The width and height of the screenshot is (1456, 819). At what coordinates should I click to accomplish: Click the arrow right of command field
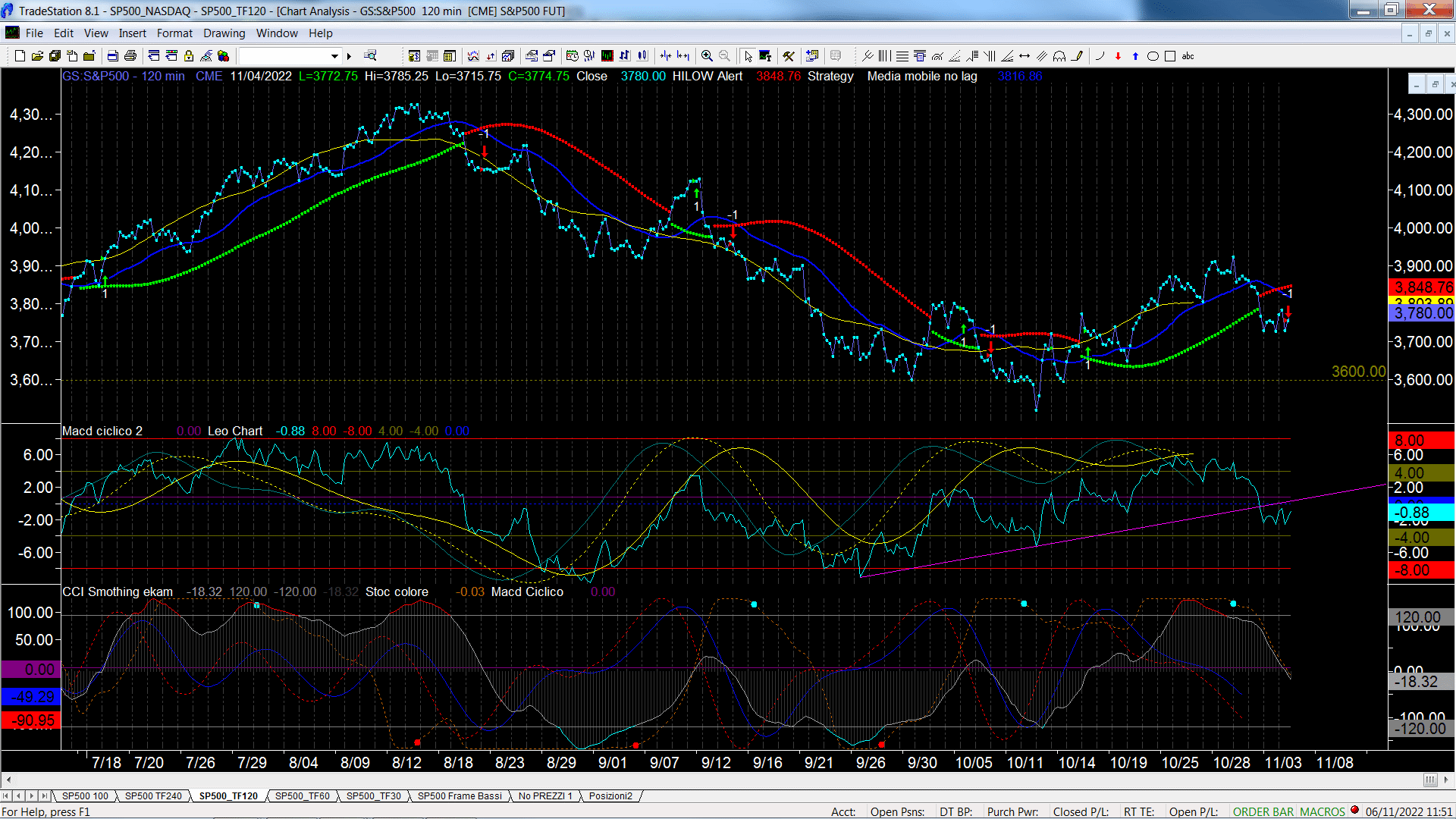349,56
